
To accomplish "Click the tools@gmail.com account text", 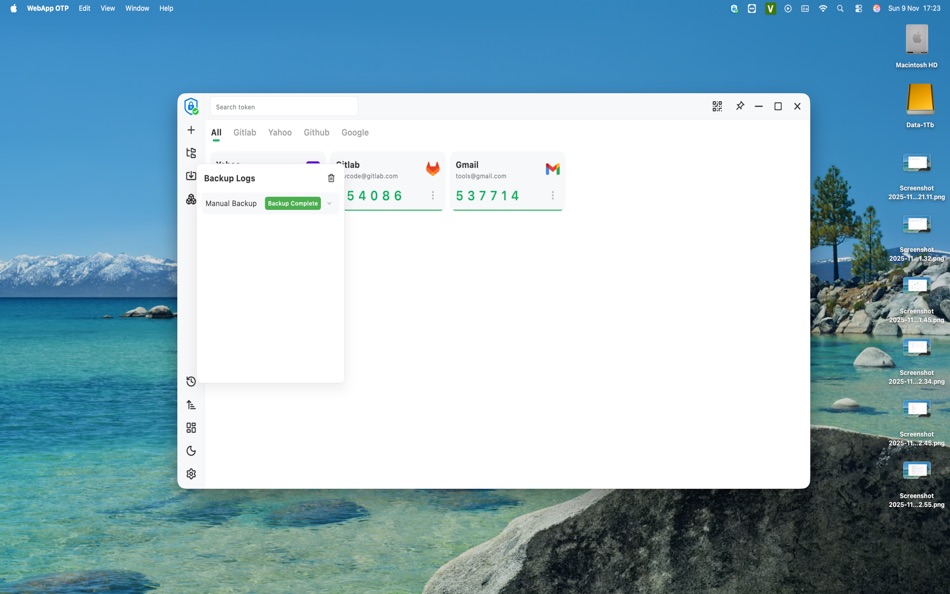I will (x=481, y=176).
